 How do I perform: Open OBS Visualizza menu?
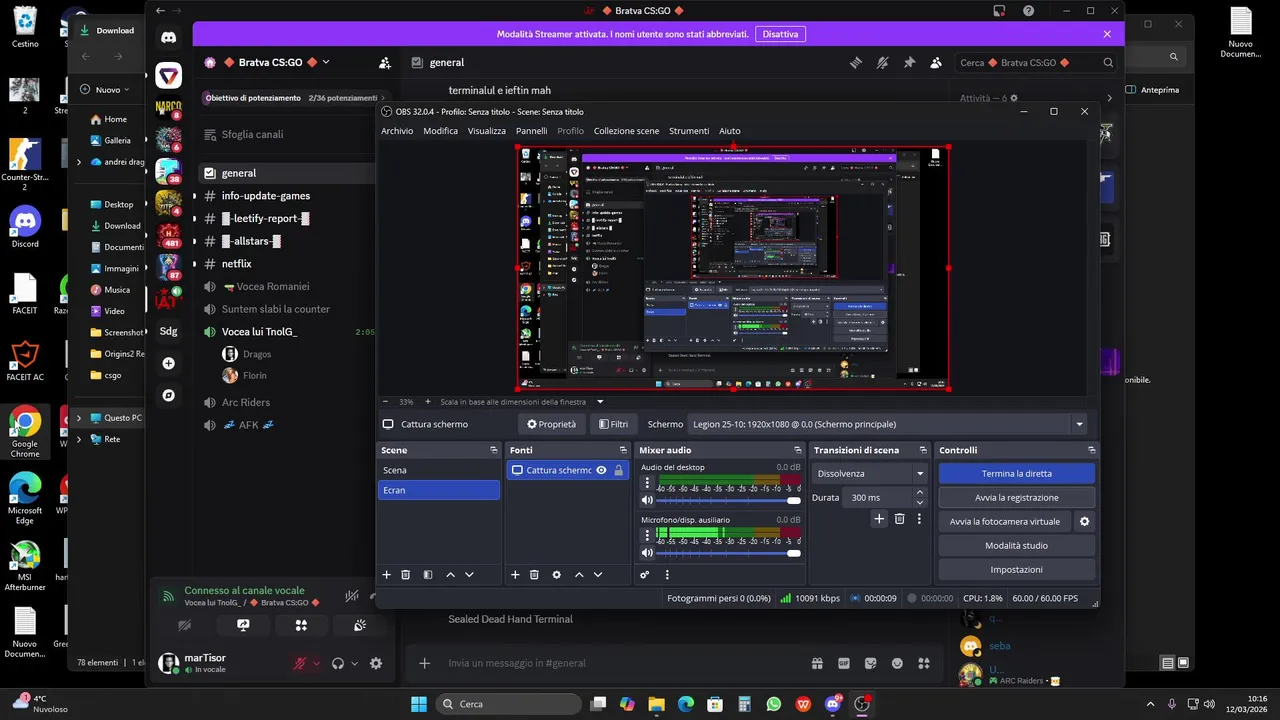click(487, 131)
